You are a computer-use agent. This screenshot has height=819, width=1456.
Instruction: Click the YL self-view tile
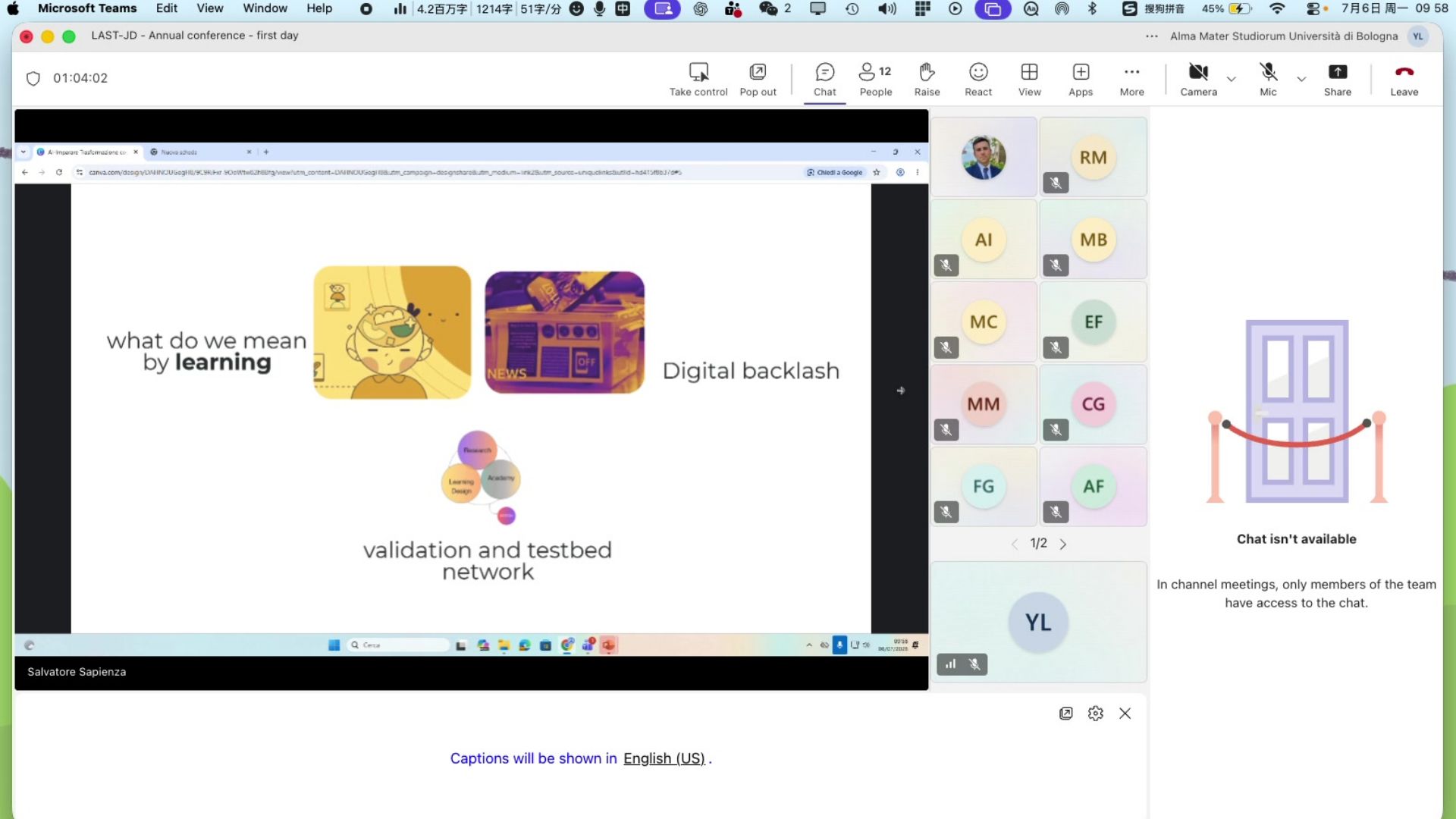pyautogui.click(x=1038, y=622)
